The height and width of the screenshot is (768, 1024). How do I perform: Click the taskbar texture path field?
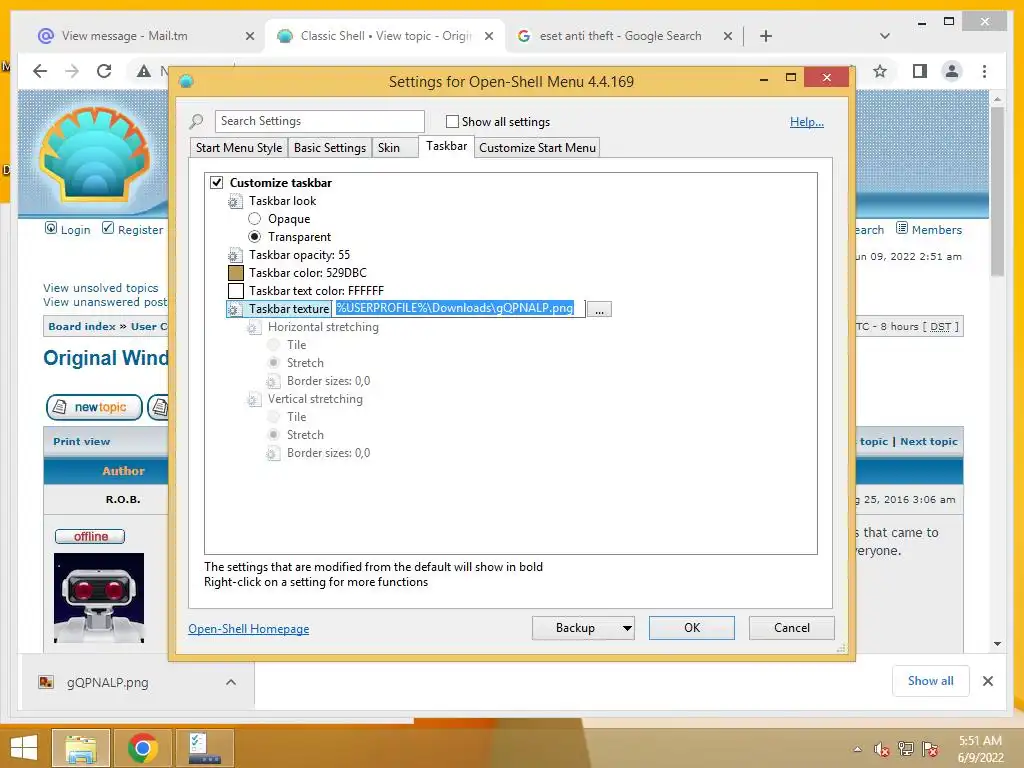[459, 308]
